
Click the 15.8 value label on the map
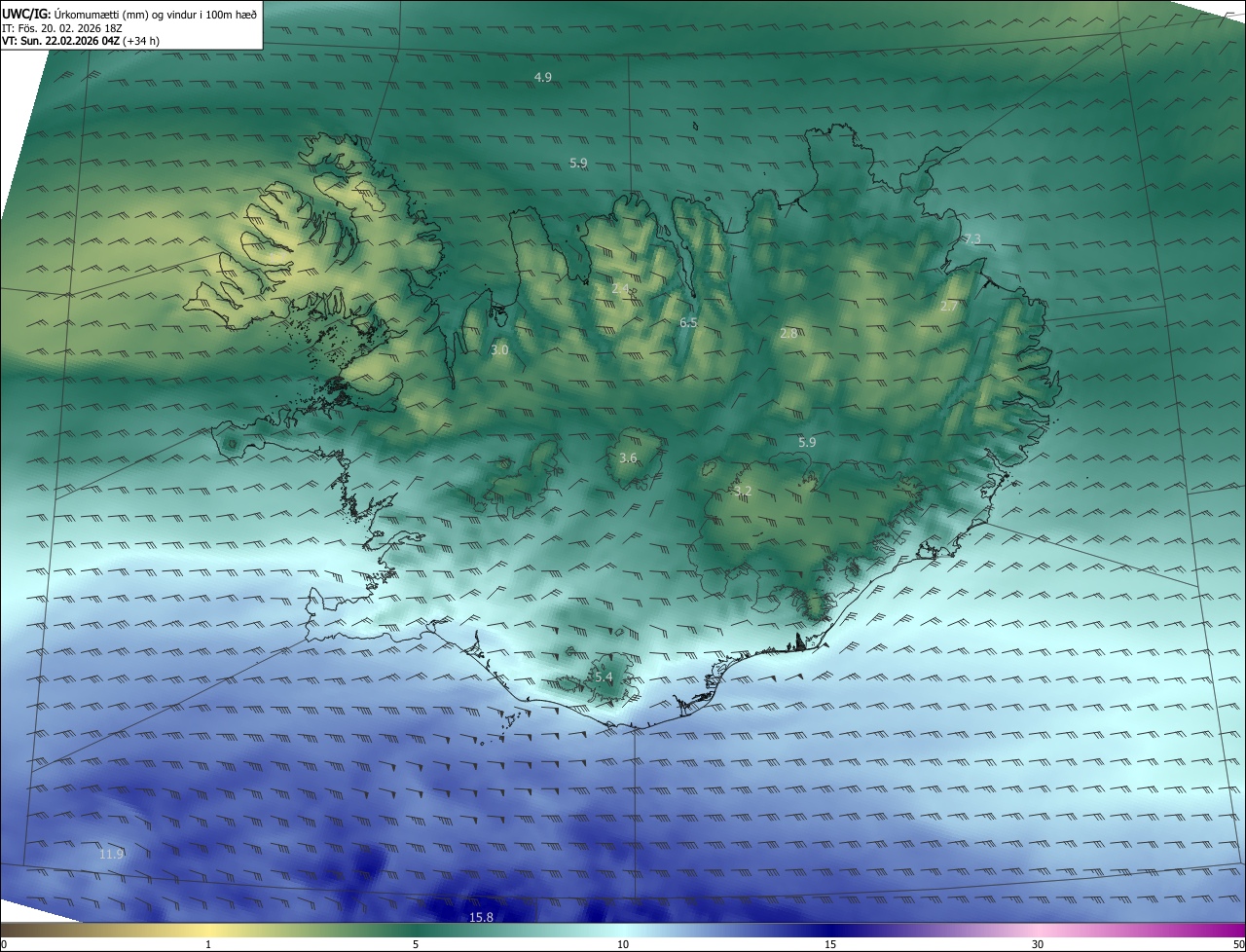481,917
